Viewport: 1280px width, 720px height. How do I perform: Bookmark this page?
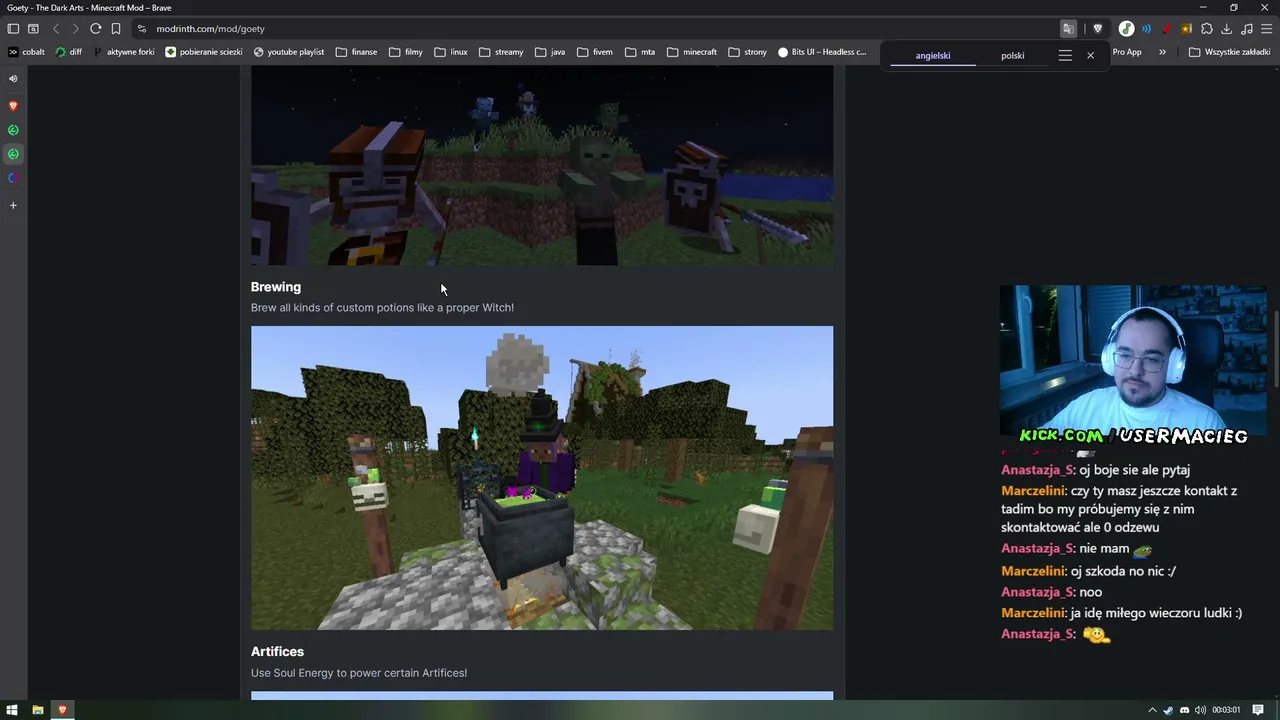[x=116, y=29]
